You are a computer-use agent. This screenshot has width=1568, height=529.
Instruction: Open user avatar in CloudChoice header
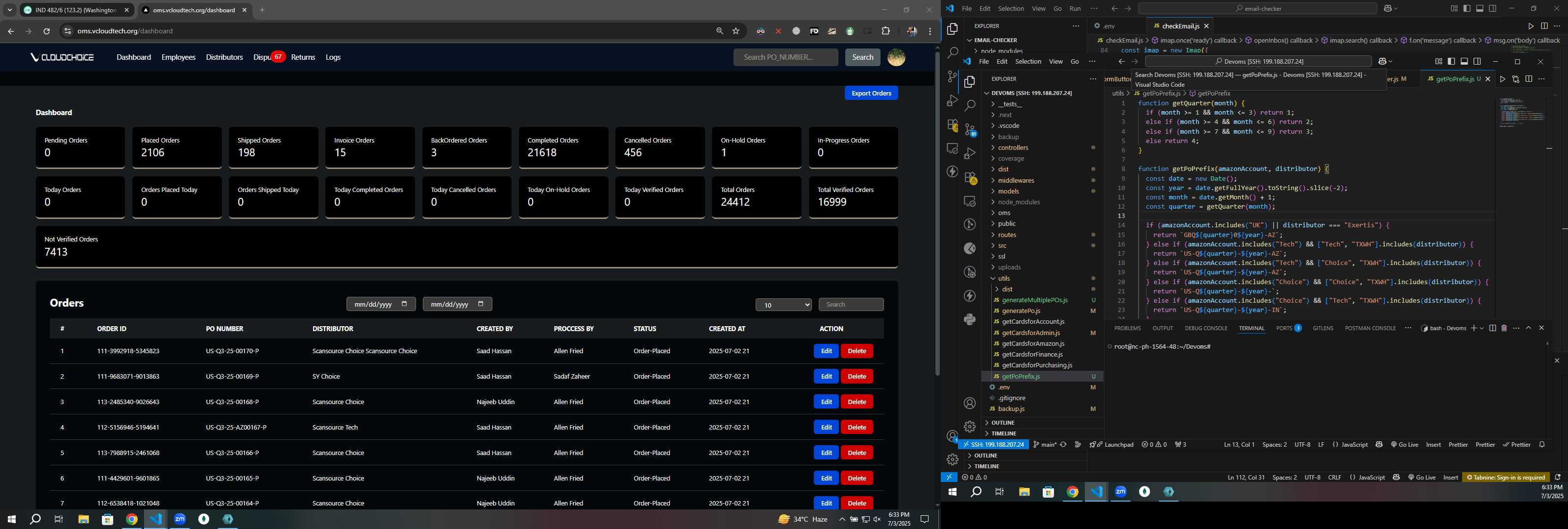(x=896, y=57)
